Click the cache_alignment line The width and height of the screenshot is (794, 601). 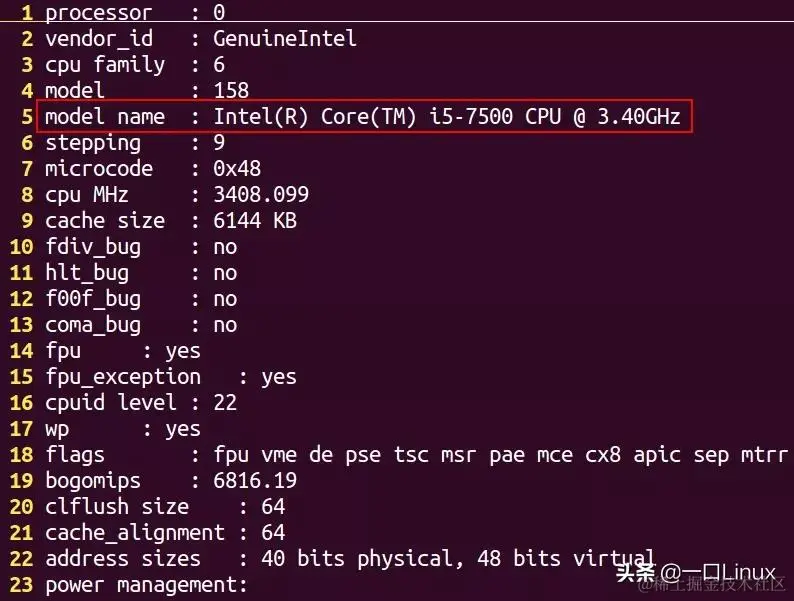(165, 533)
